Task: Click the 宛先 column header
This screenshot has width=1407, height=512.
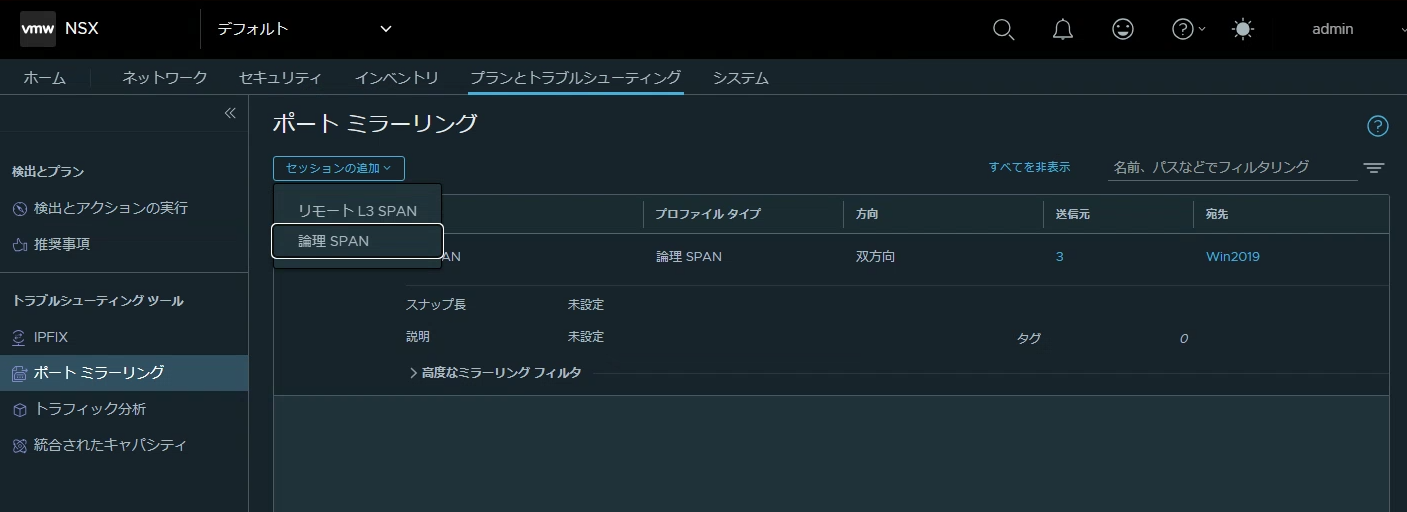Action: (x=1217, y=214)
